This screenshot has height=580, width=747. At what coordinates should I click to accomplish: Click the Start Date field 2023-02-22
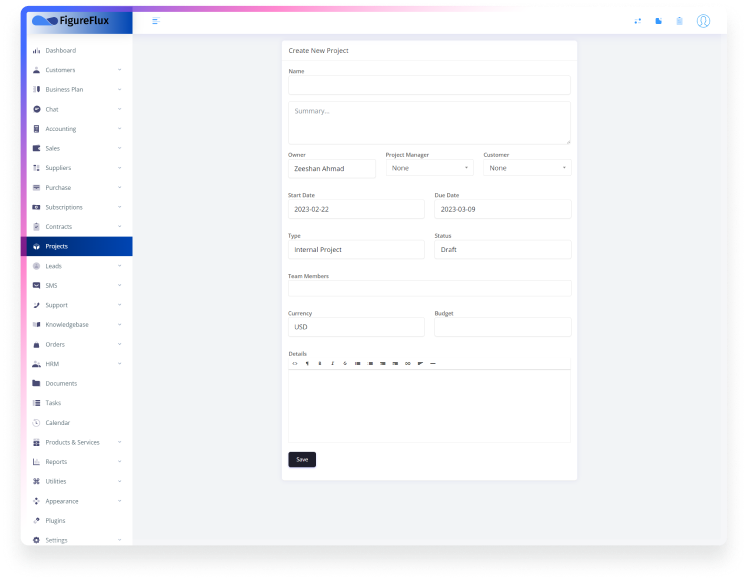pos(356,209)
